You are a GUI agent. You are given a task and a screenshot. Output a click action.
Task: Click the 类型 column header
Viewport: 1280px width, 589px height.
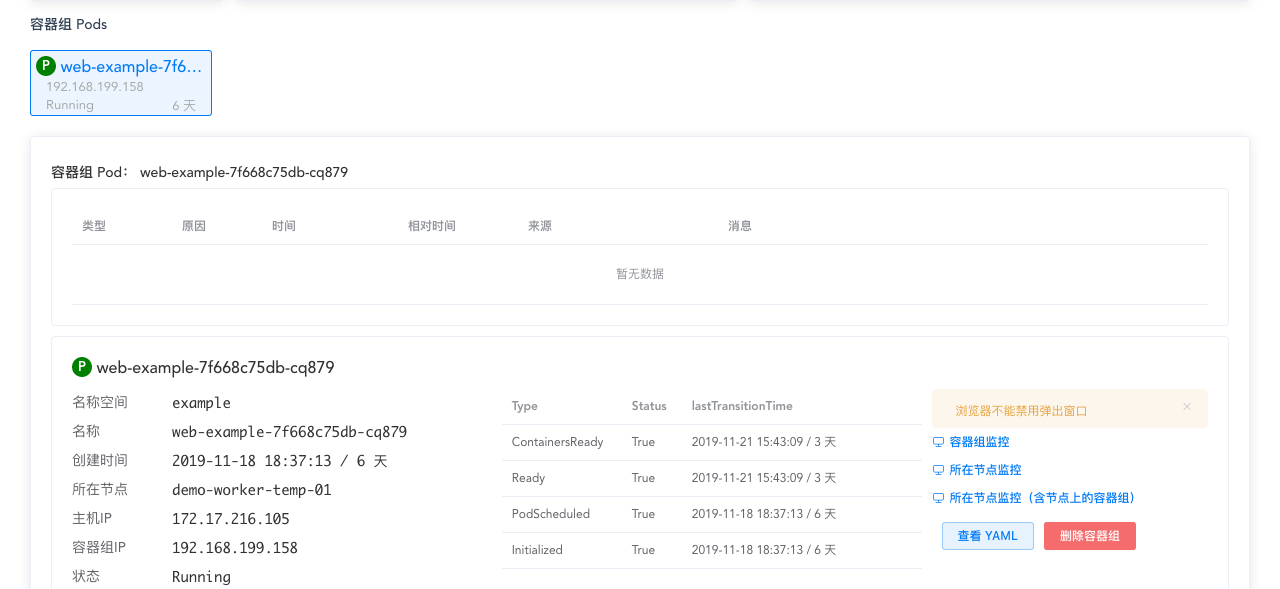94,225
